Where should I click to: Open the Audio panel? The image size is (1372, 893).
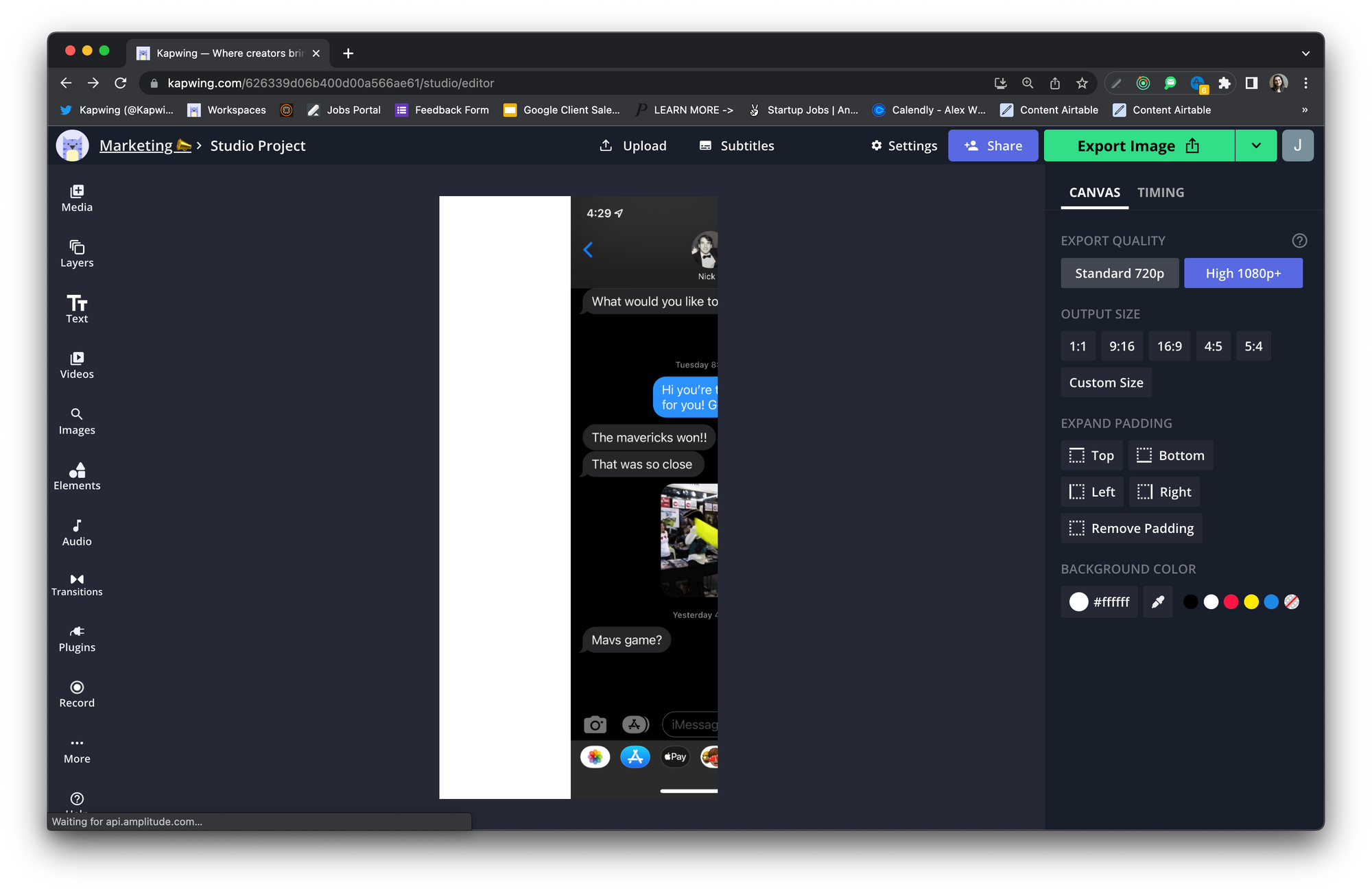coord(77,532)
